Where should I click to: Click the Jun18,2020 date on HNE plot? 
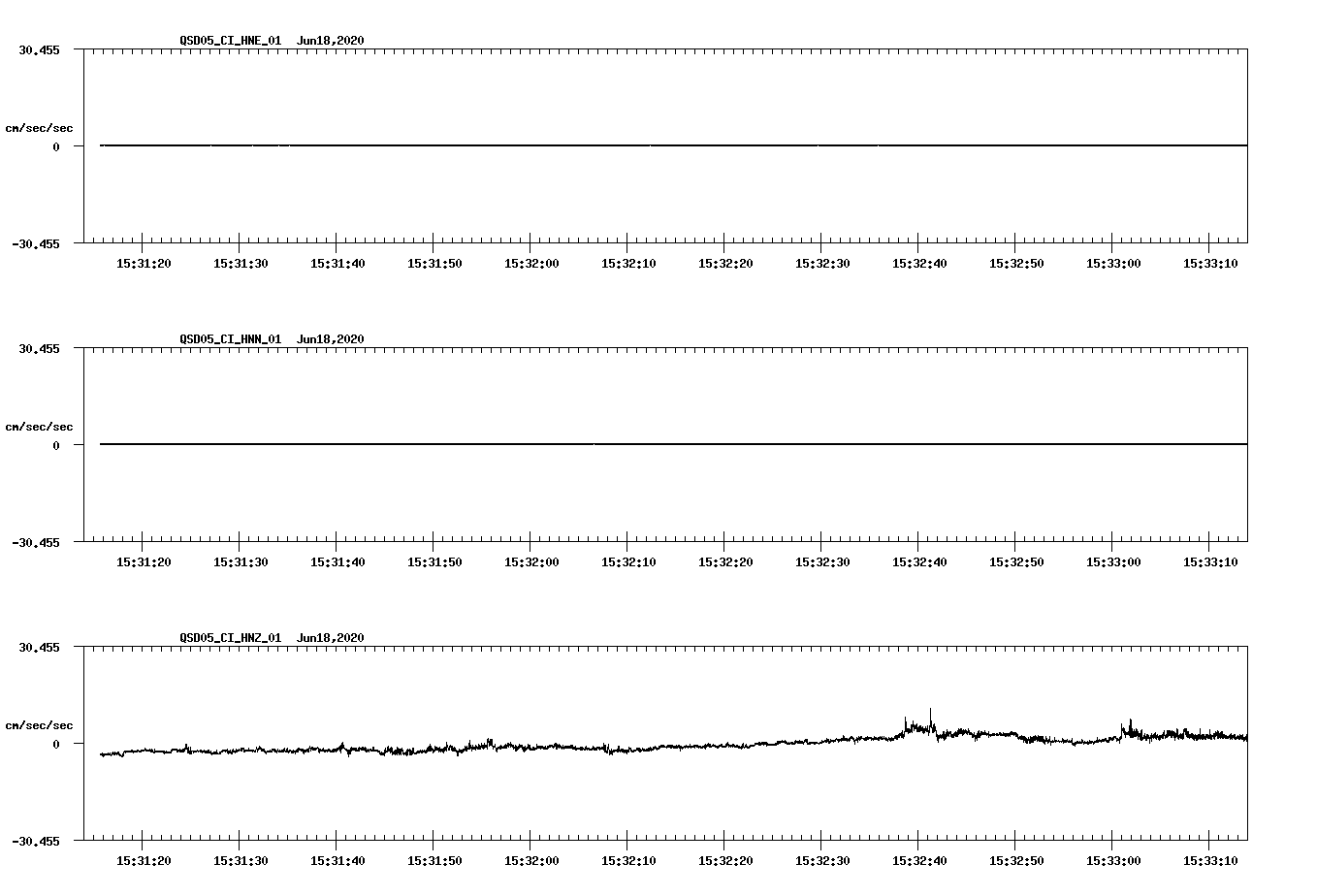point(331,41)
